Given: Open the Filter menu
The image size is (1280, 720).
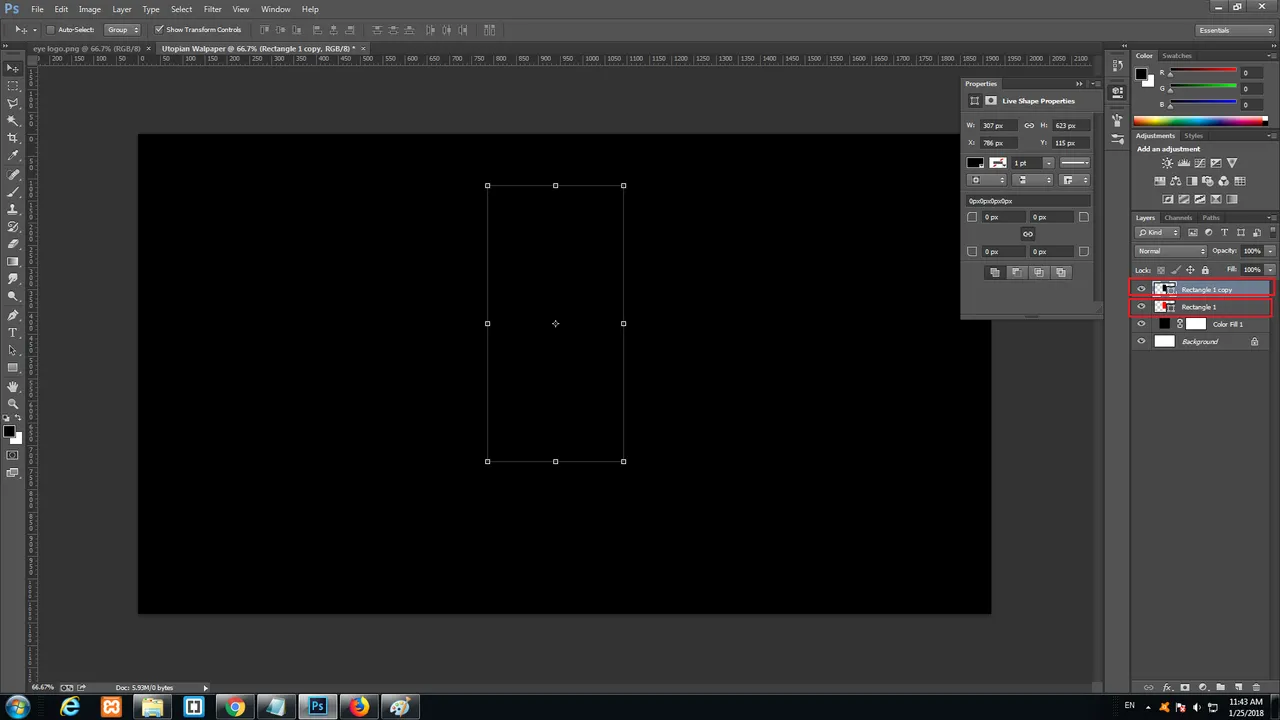Looking at the screenshot, I should [212, 9].
